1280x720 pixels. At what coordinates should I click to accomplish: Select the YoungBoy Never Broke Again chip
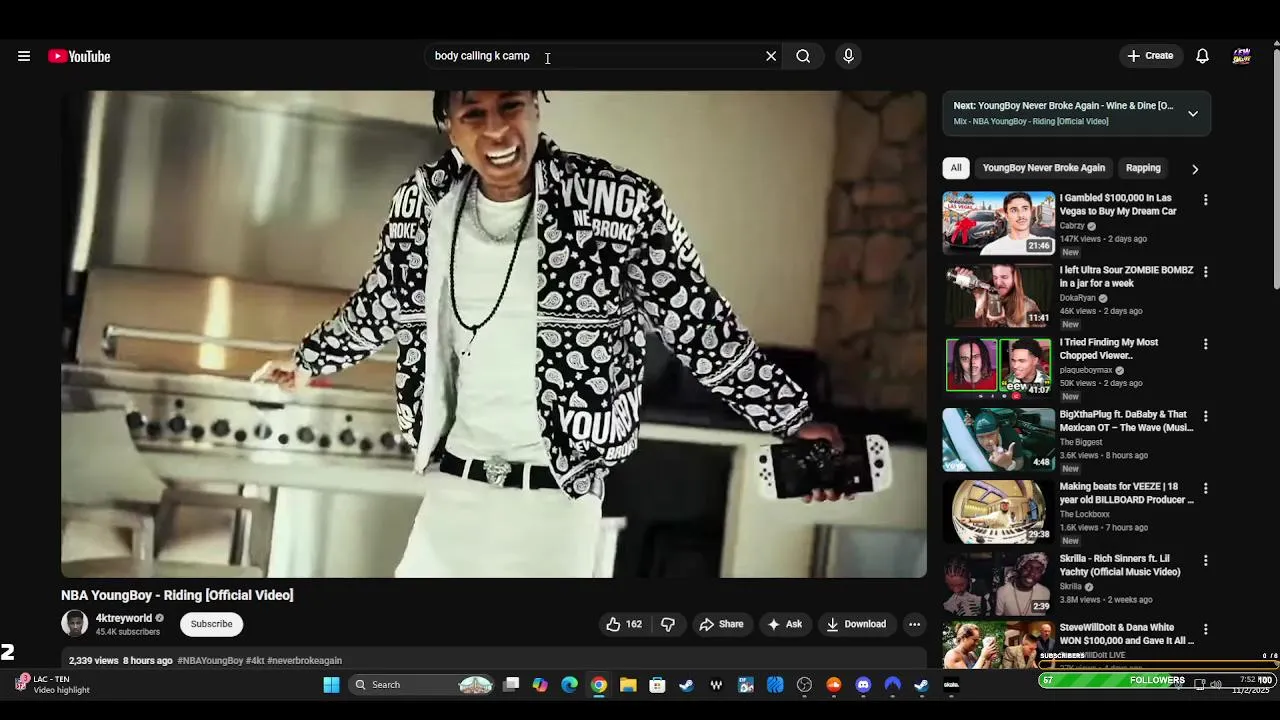[x=1044, y=168]
